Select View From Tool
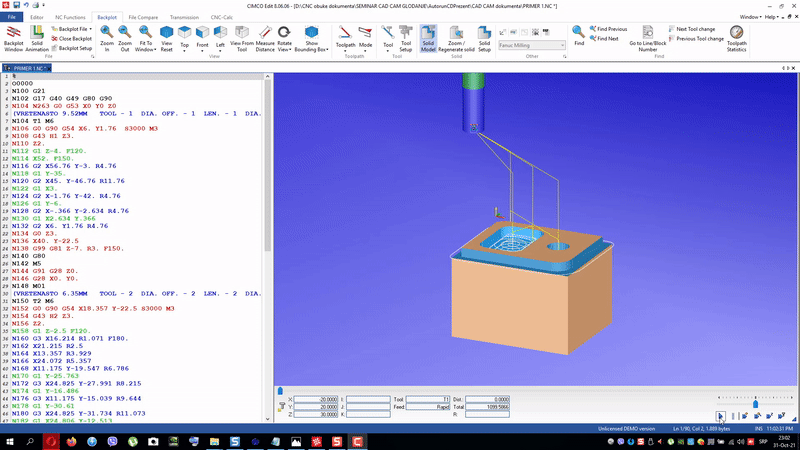This screenshot has width=800, height=450. point(242,39)
